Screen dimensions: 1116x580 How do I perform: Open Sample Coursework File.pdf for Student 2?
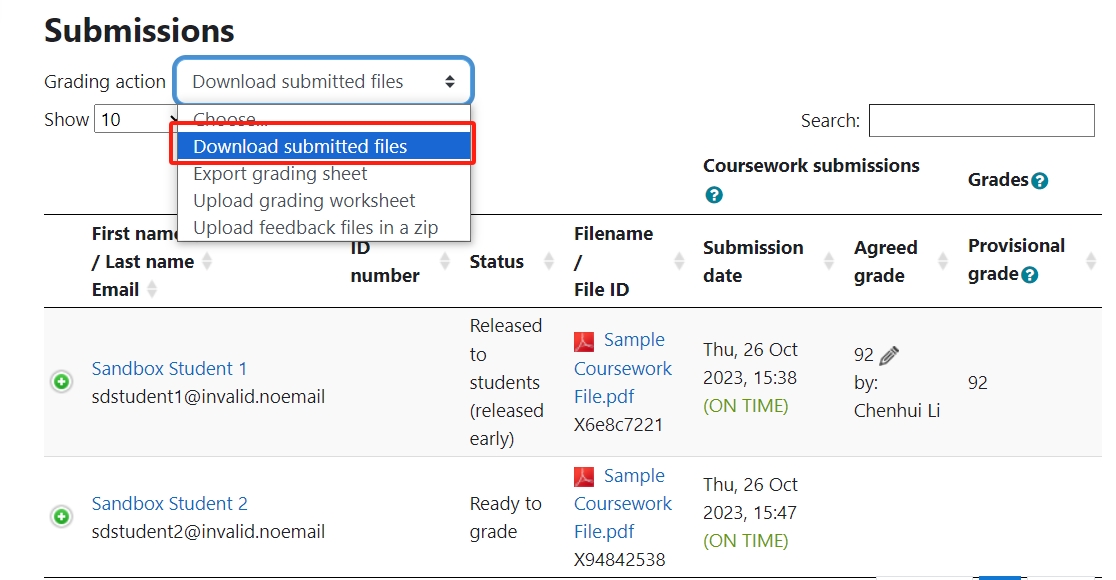coord(622,503)
